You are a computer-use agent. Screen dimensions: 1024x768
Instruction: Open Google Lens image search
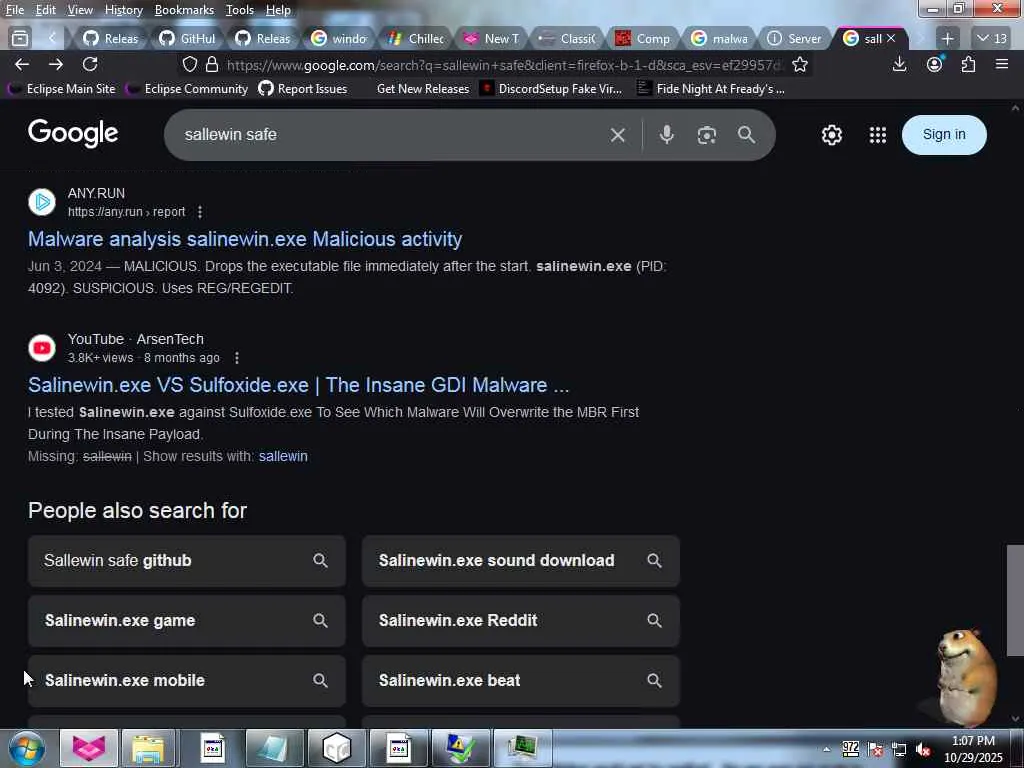pos(707,135)
